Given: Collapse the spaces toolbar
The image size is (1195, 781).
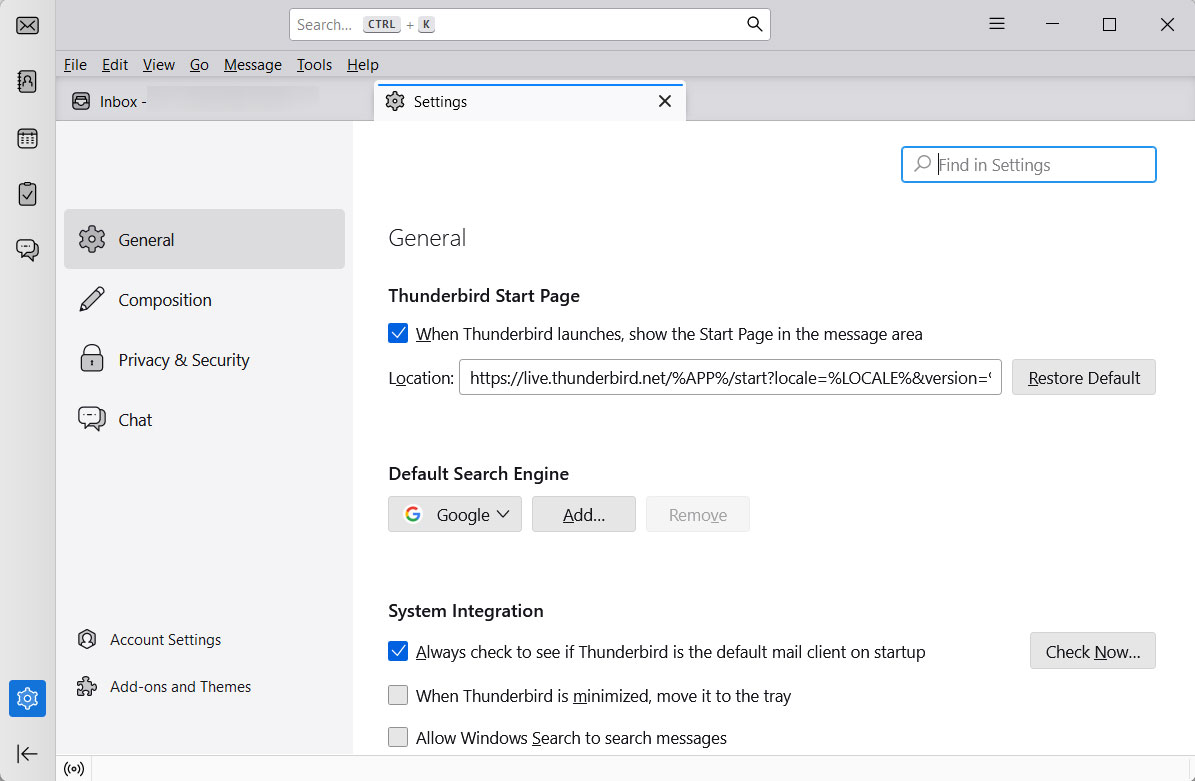Looking at the screenshot, I should tap(28, 753).
